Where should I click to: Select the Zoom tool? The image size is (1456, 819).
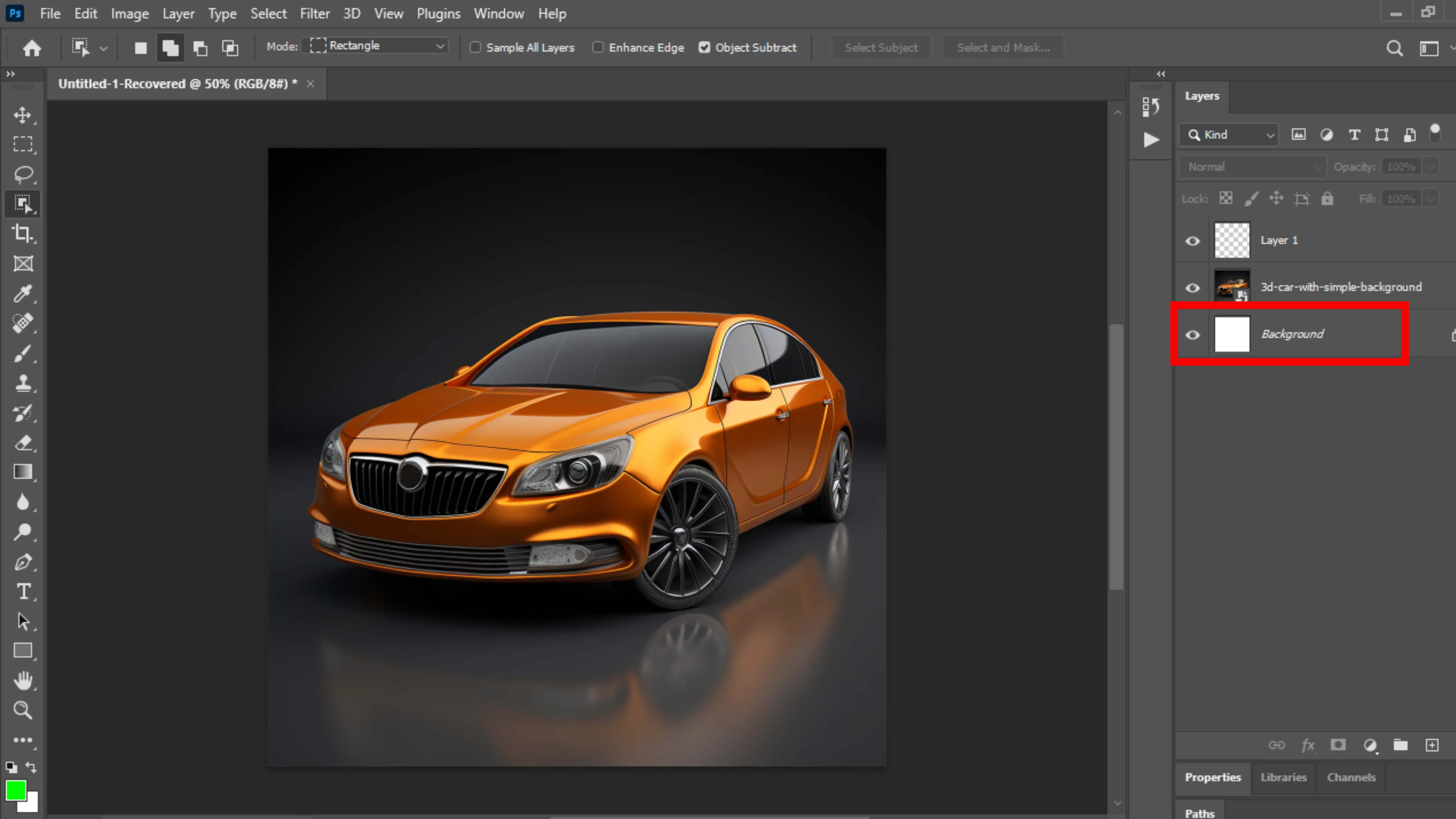[x=23, y=710]
